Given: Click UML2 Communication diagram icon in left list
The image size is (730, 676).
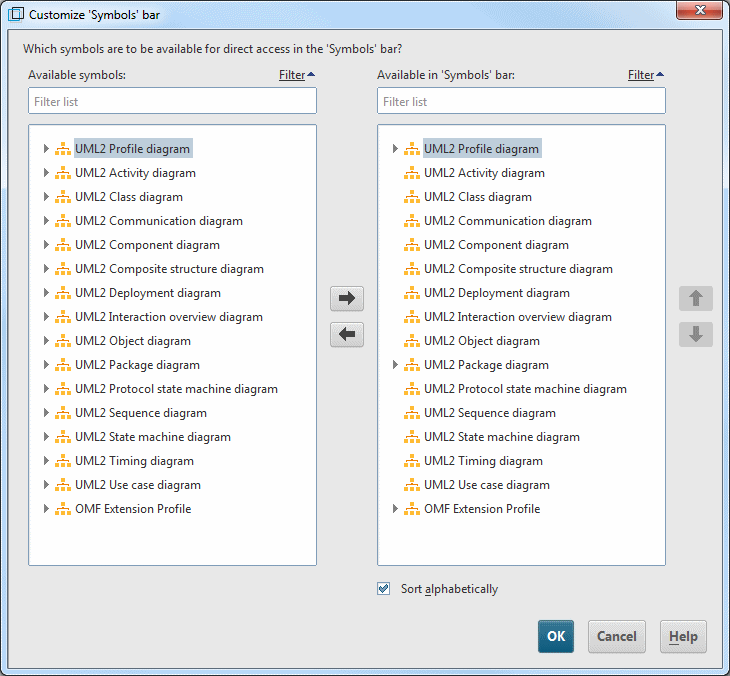Looking at the screenshot, I should [x=63, y=221].
